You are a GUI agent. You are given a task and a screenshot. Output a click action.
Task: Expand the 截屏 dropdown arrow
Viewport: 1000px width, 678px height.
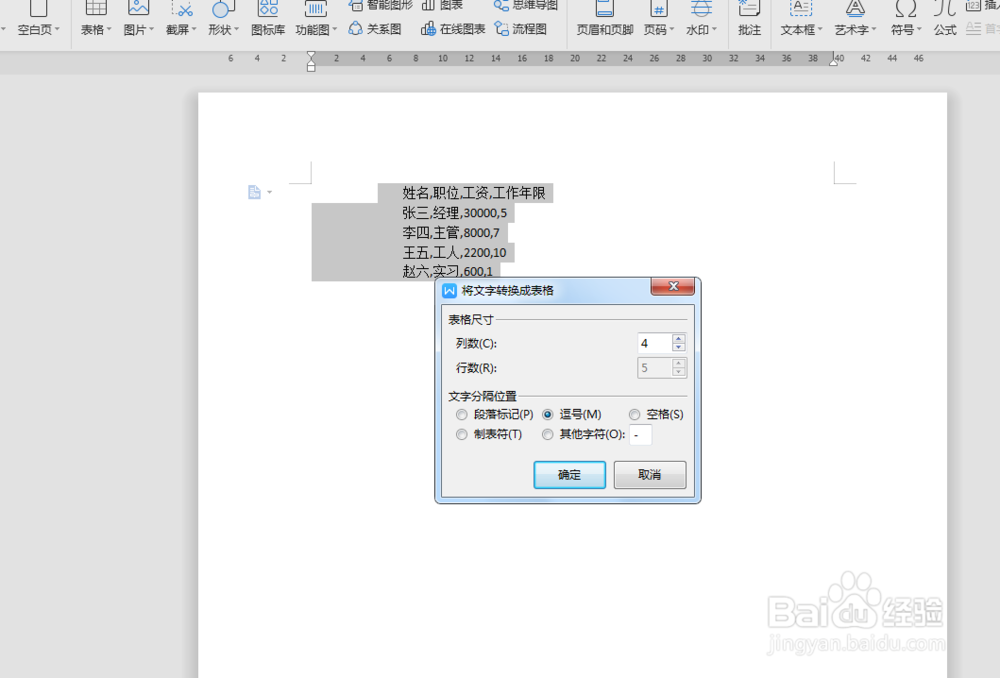194,29
